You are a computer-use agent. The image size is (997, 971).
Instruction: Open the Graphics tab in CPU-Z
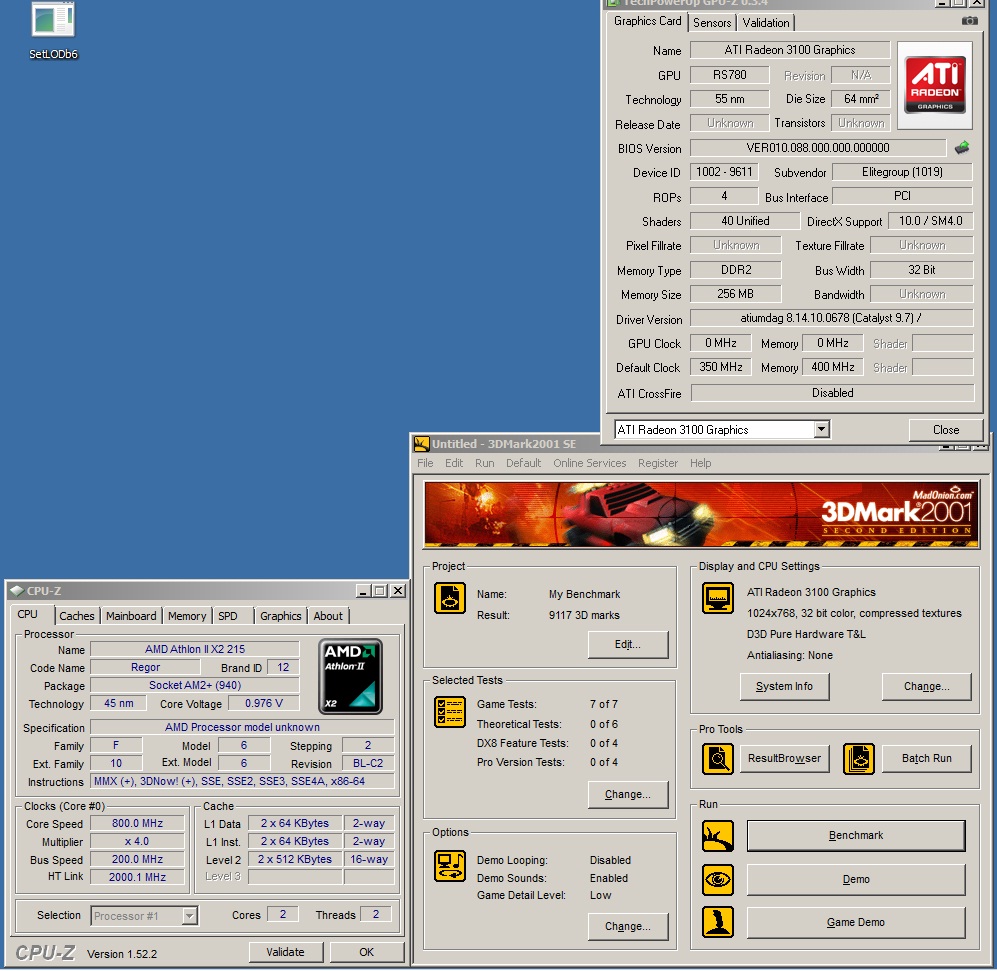pyautogui.click(x=280, y=616)
